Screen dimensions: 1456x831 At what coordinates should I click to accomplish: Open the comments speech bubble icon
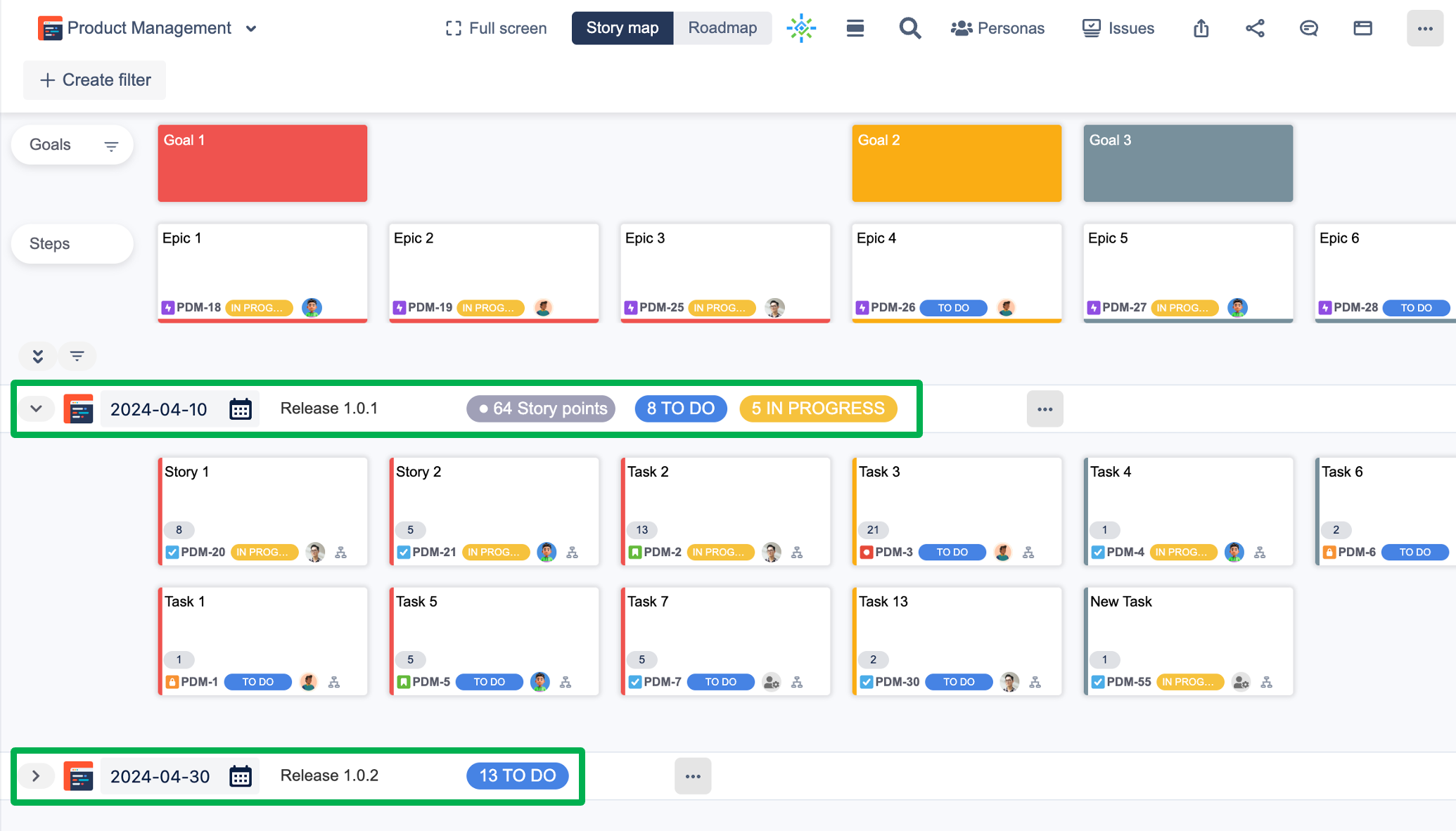(1308, 28)
